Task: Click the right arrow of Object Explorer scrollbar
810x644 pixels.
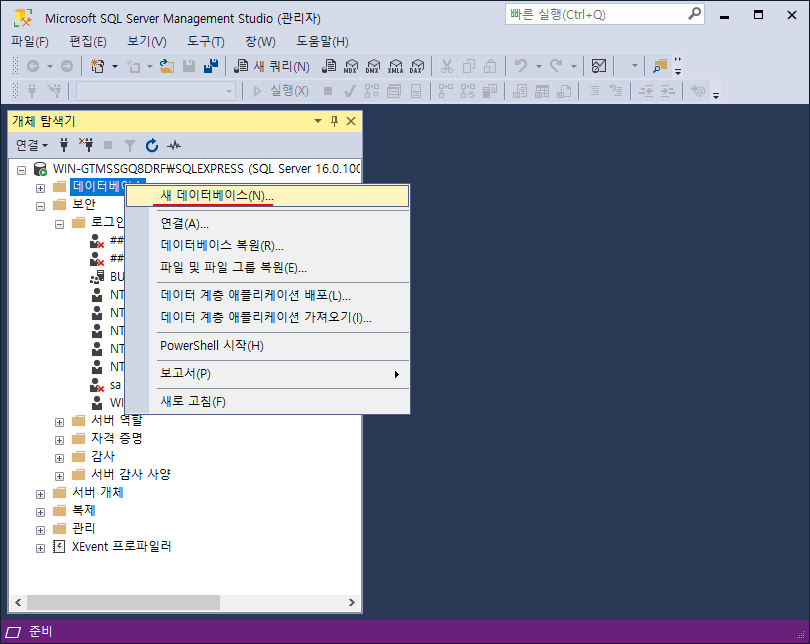Action: [x=352, y=602]
